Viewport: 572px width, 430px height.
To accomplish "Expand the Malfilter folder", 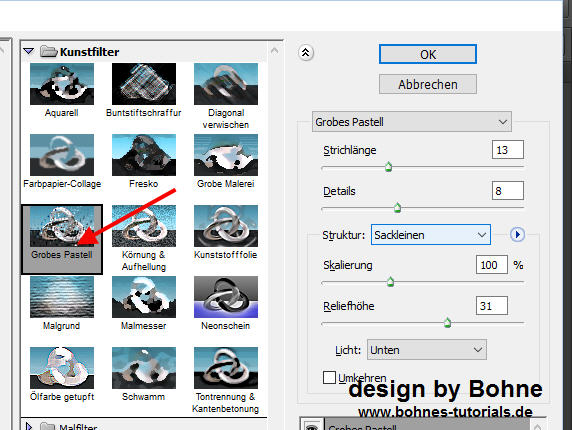I will click(29, 426).
